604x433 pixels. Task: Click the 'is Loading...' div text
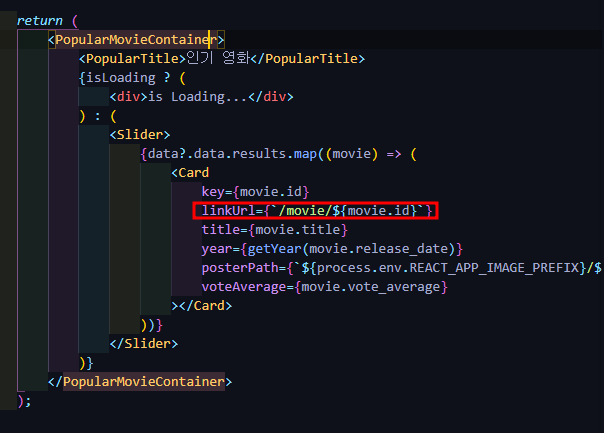coord(198,97)
